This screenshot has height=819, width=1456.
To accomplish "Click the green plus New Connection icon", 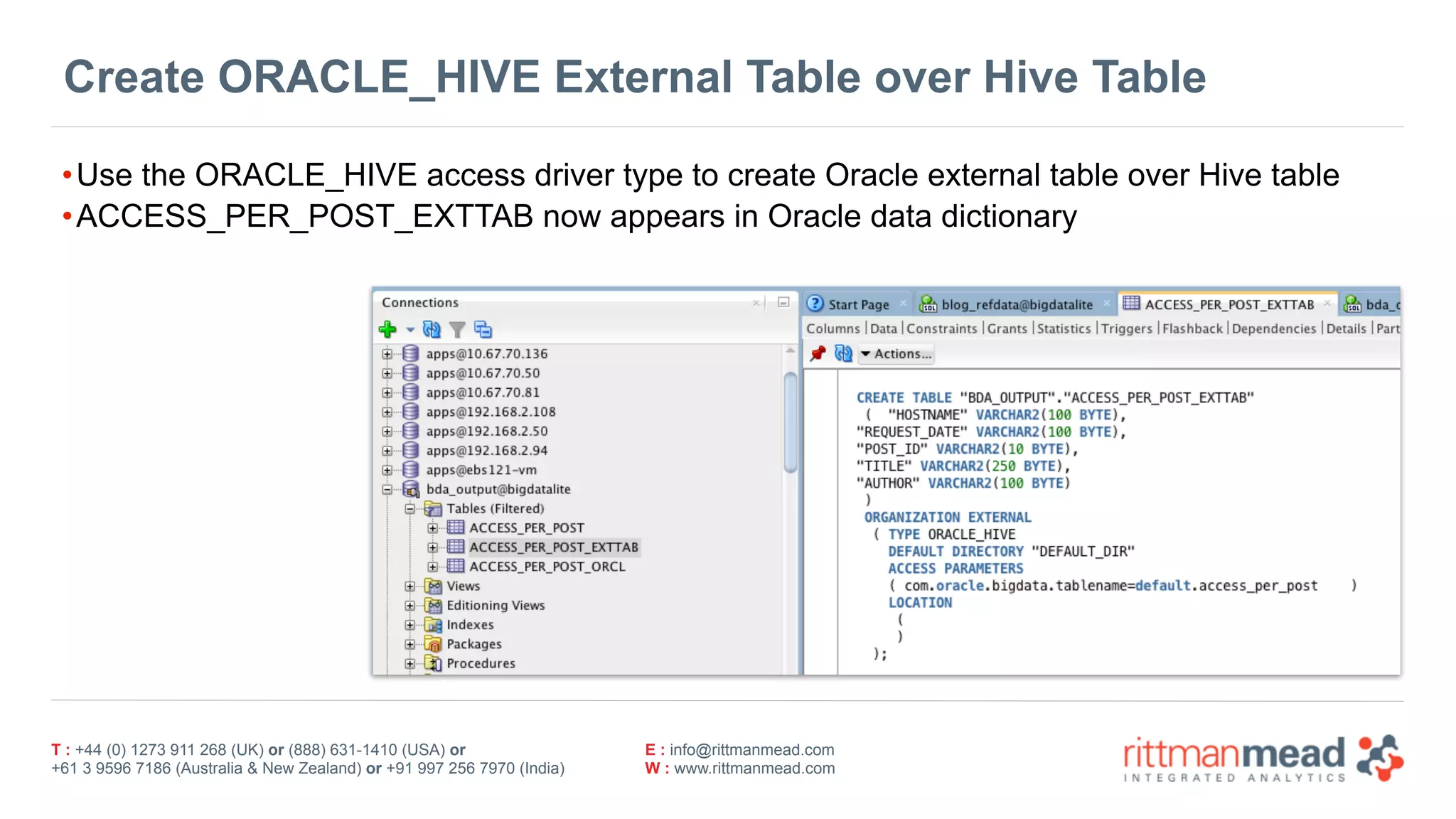I will 387,329.
